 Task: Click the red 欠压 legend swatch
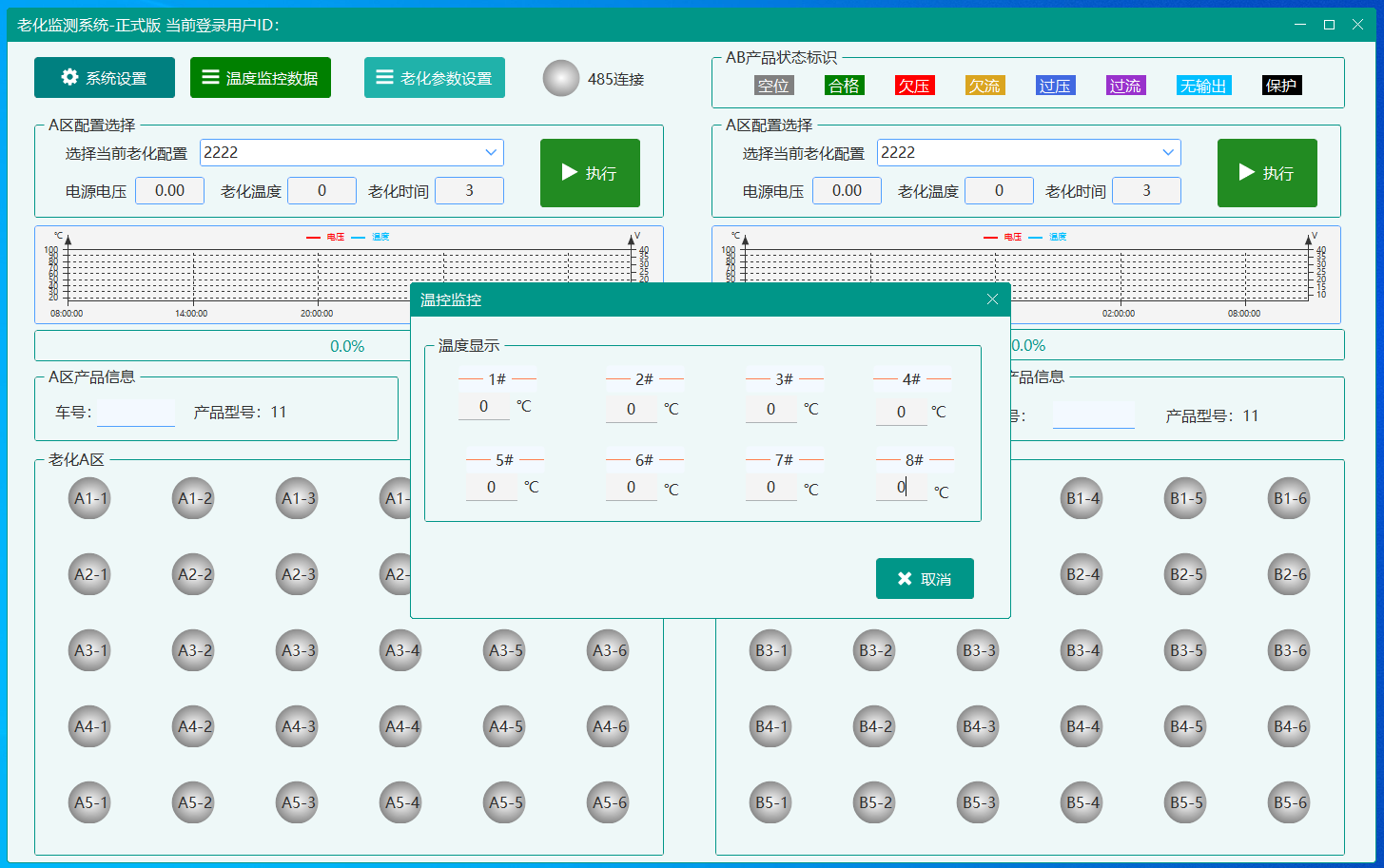(914, 86)
